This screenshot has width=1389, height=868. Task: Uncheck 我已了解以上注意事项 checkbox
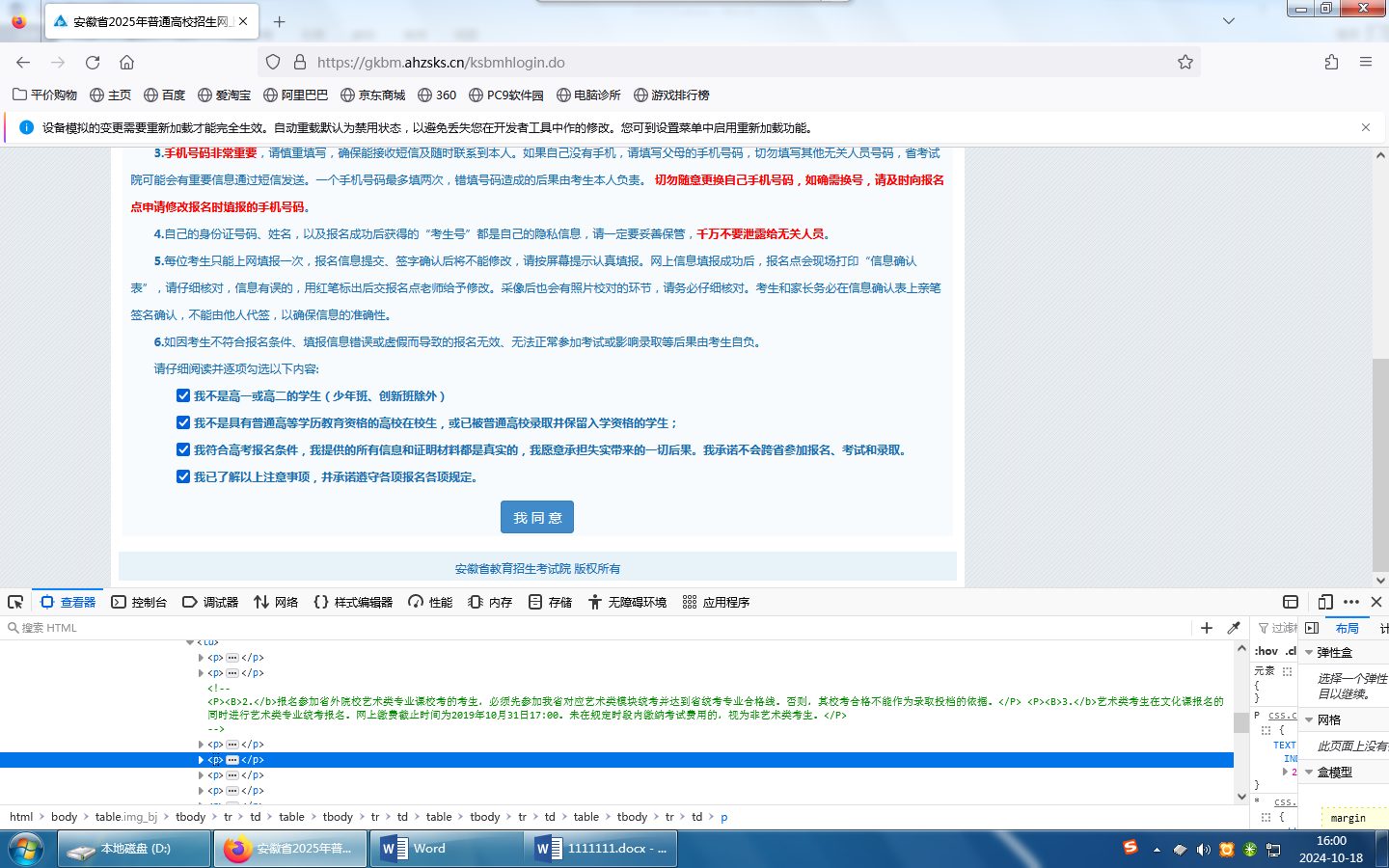pos(183,476)
